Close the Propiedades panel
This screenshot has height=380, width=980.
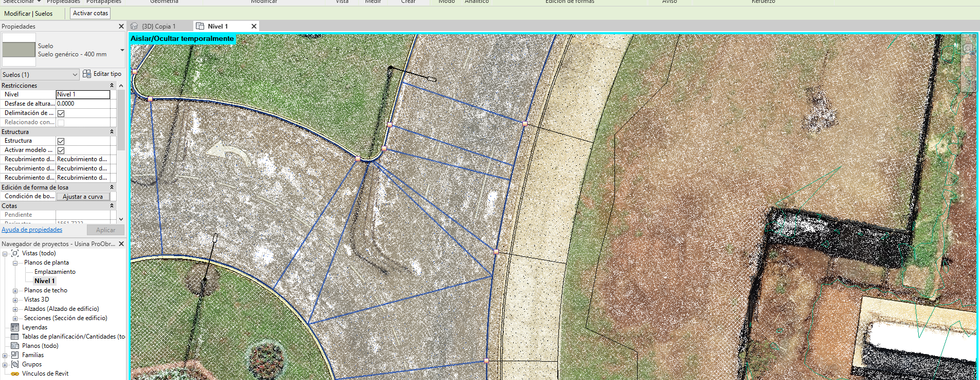121,27
